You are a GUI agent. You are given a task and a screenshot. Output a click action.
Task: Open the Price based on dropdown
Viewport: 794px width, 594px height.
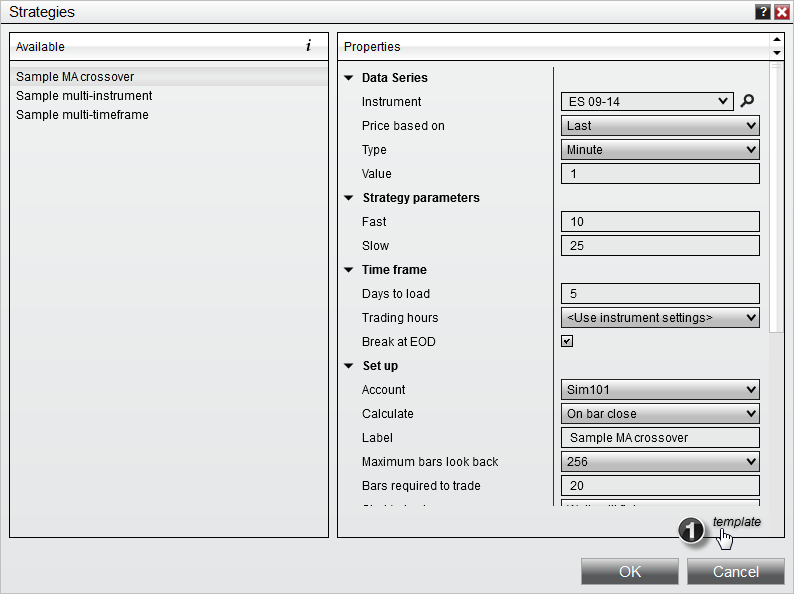660,126
